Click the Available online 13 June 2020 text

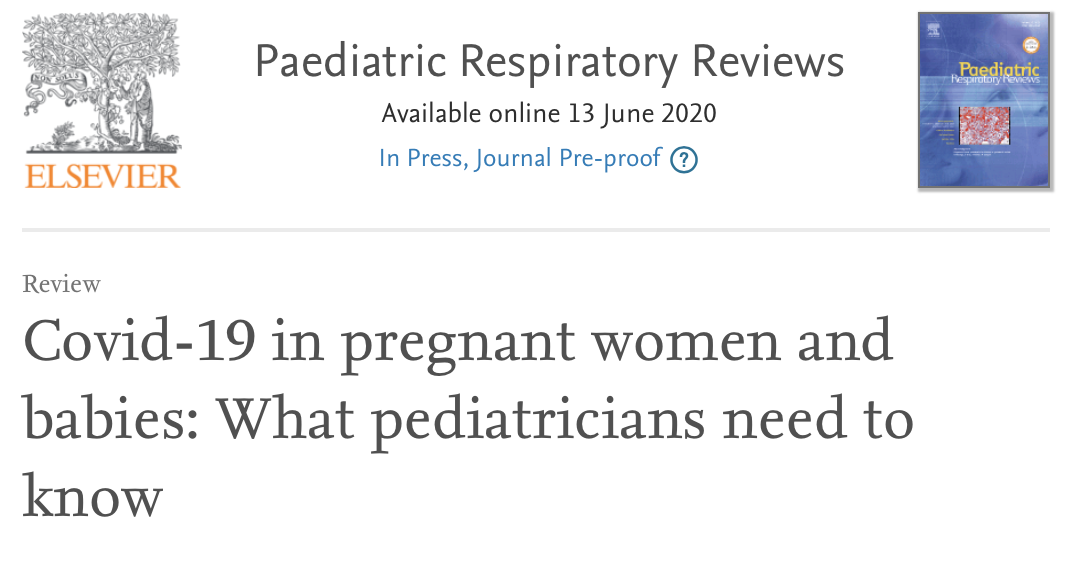point(549,113)
